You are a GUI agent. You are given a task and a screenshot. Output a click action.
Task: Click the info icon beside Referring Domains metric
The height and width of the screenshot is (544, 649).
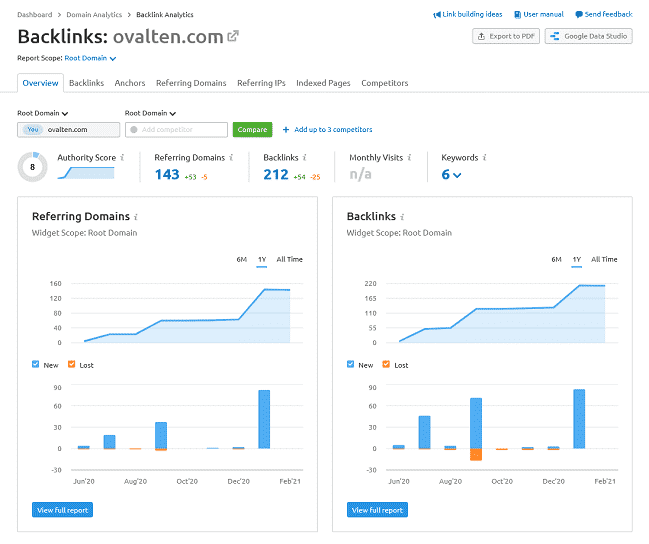click(x=231, y=158)
